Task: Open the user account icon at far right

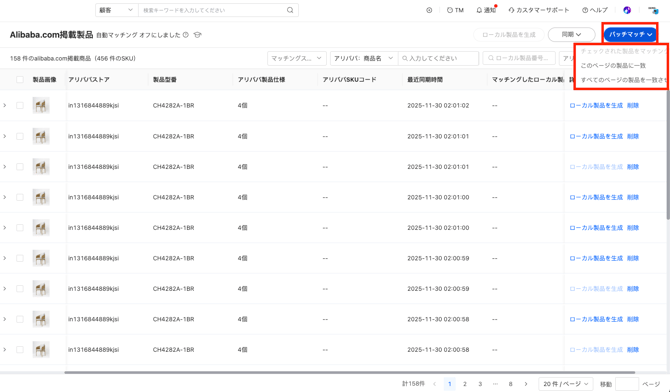Action: [x=653, y=10]
